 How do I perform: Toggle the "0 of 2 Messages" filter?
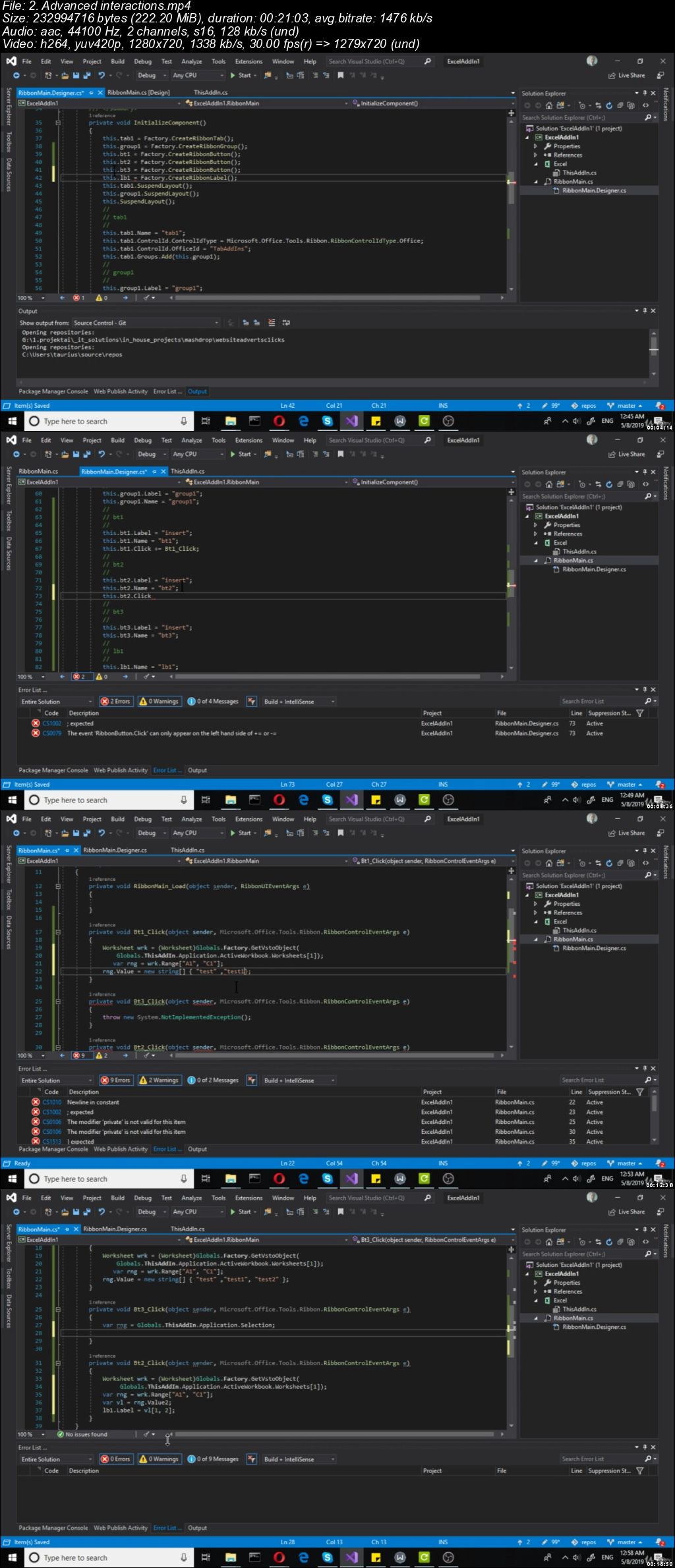tap(213, 1080)
